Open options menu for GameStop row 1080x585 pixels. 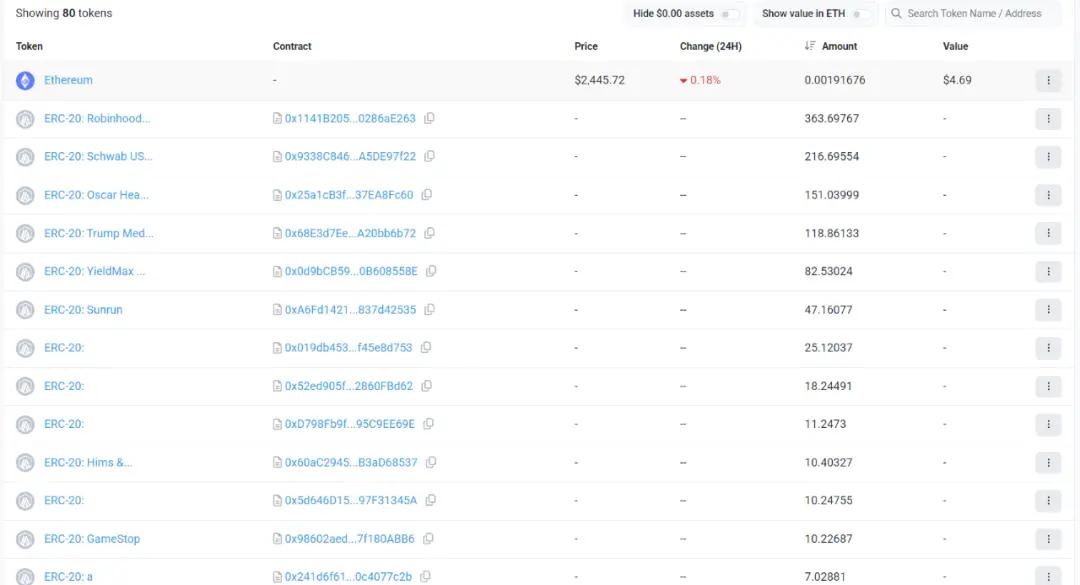[x=1048, y=539]
